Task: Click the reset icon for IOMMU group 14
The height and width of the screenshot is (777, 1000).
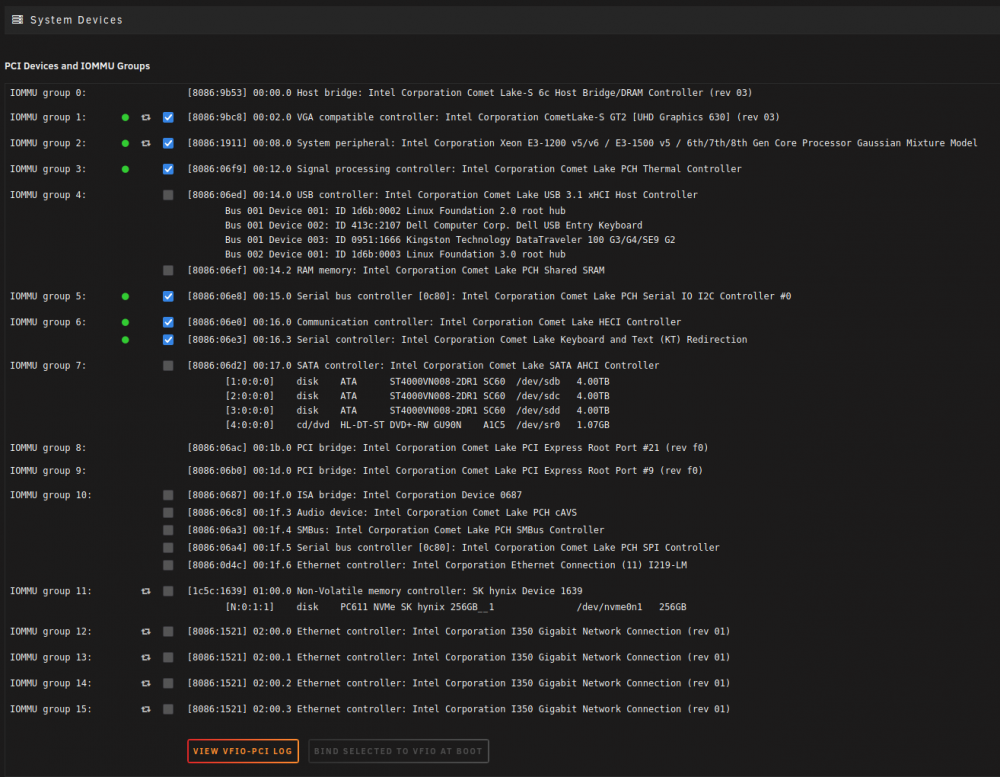Action: [146, 683]
